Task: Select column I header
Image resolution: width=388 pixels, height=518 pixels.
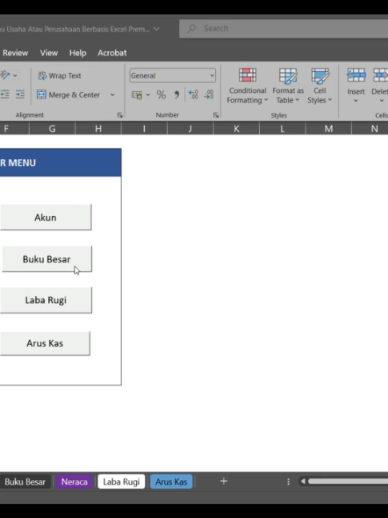Action: [144, 129]
